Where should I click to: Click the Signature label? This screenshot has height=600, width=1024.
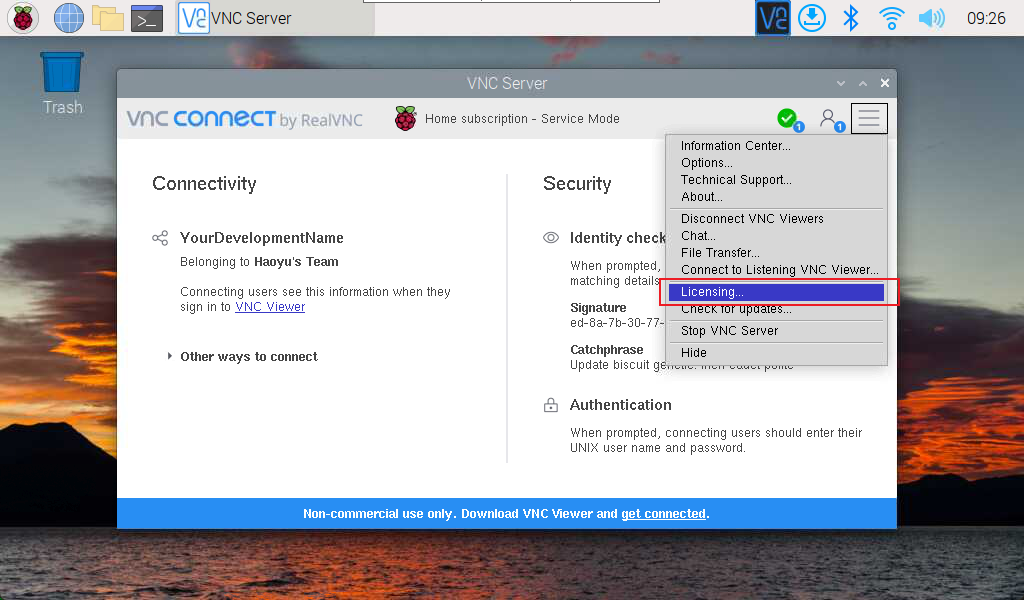[598, 308]
